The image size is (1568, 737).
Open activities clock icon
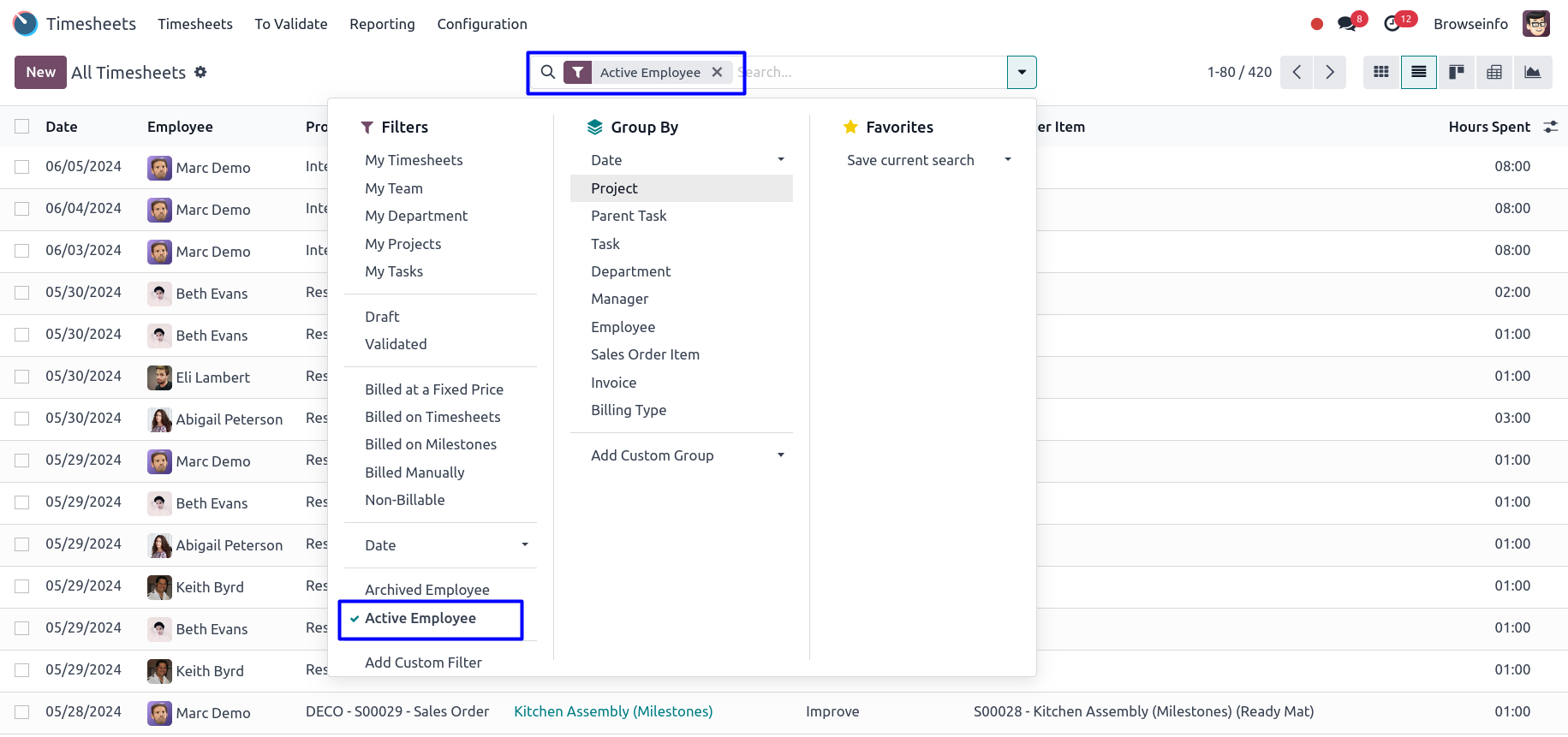(1392, 24)
